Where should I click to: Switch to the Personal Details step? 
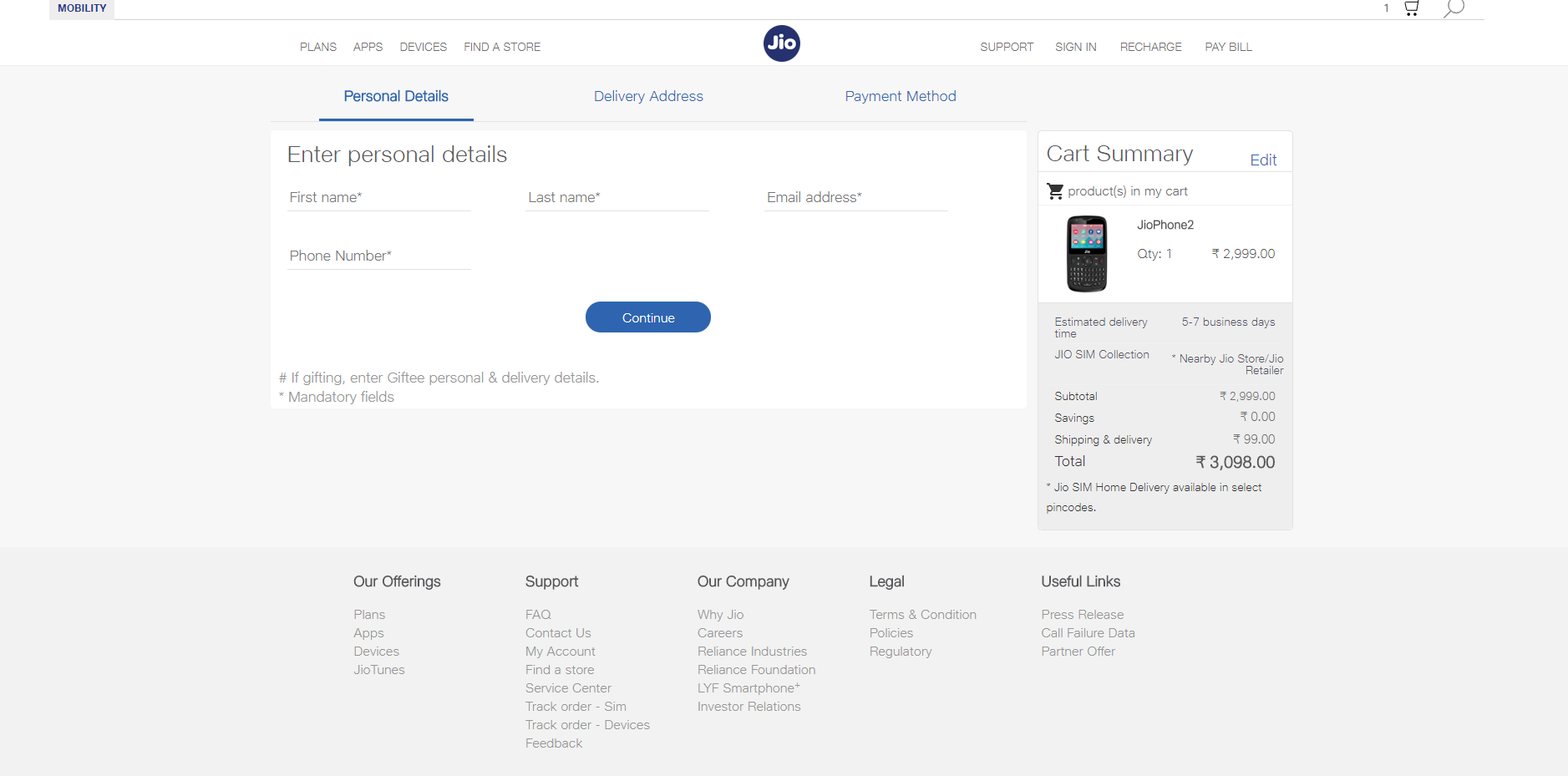click(396, 96)
